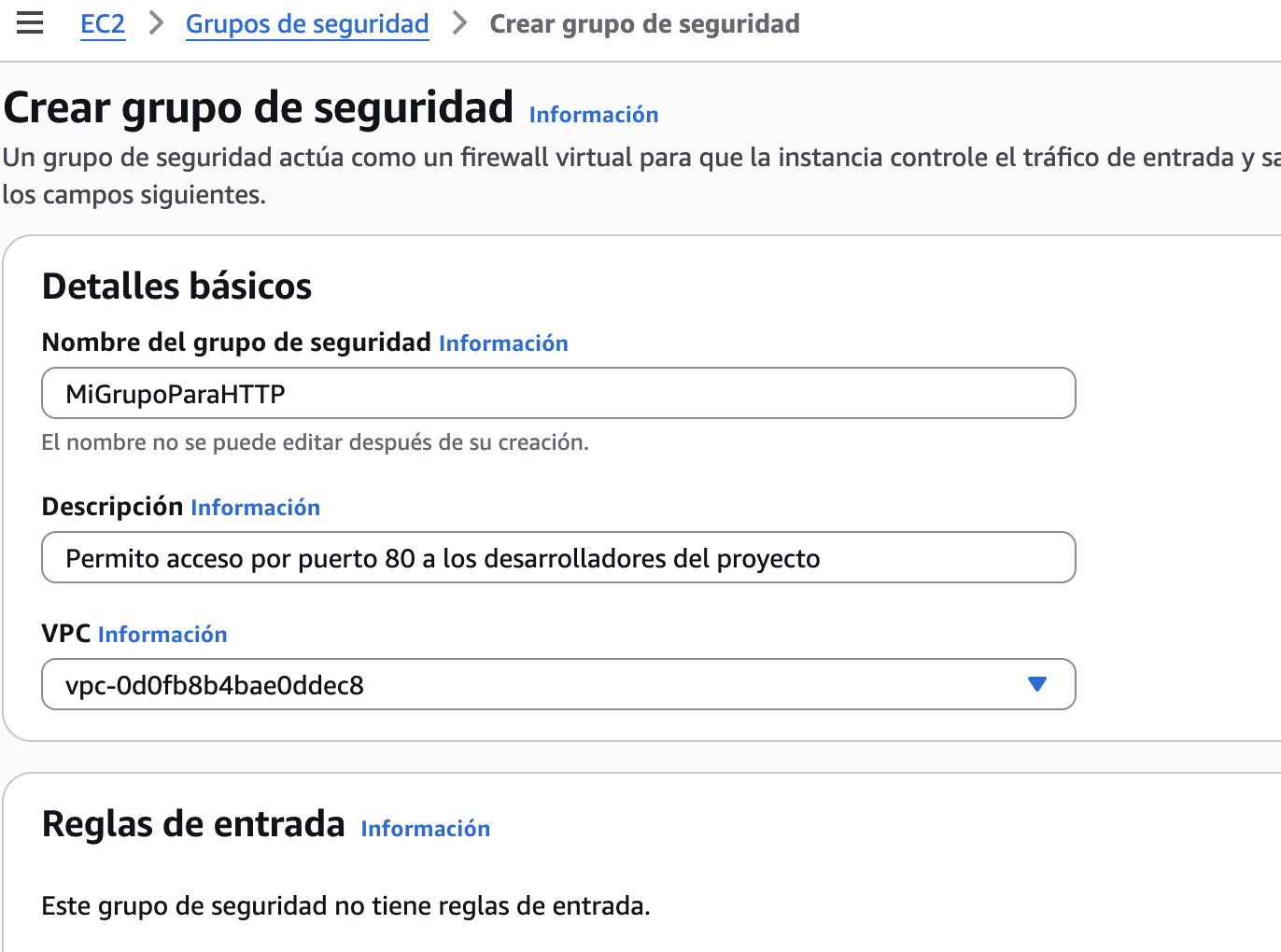Click the 'Reglas de entrada' section heading

coord(193,825)
